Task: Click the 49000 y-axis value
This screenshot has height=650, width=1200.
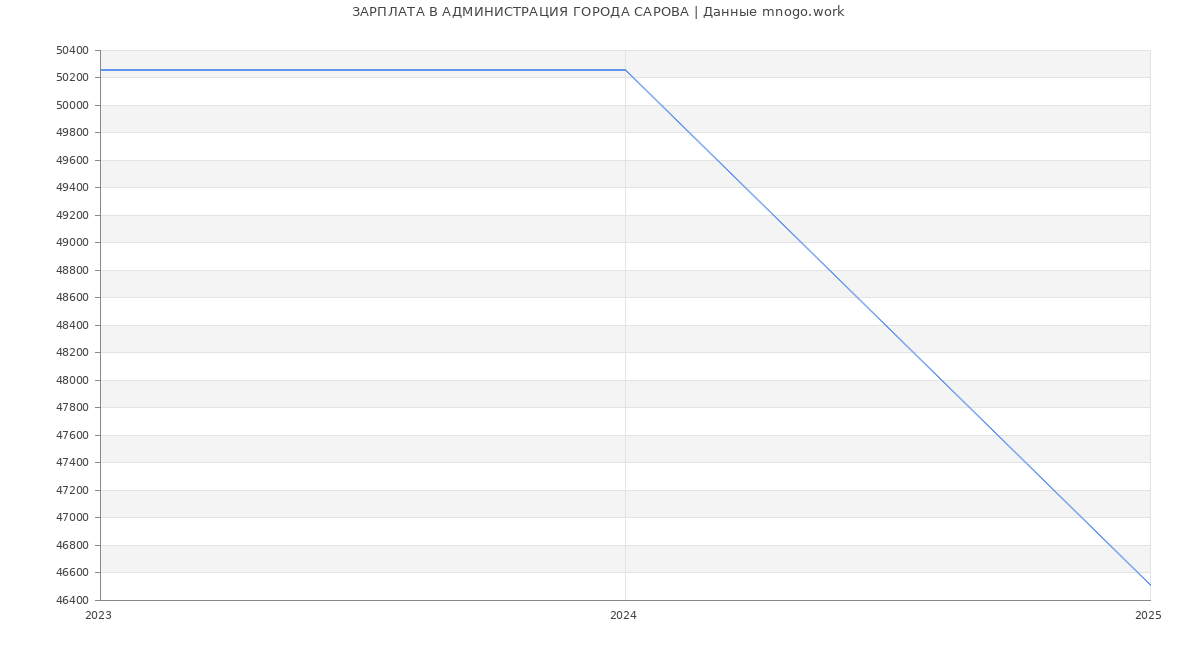Action: pos(72,243)
